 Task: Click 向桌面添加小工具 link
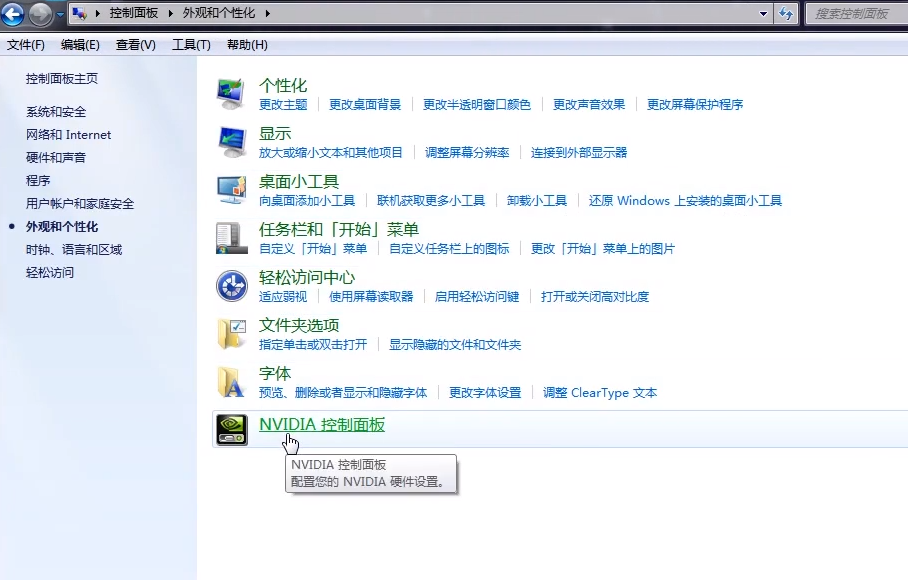click(307, 200)
